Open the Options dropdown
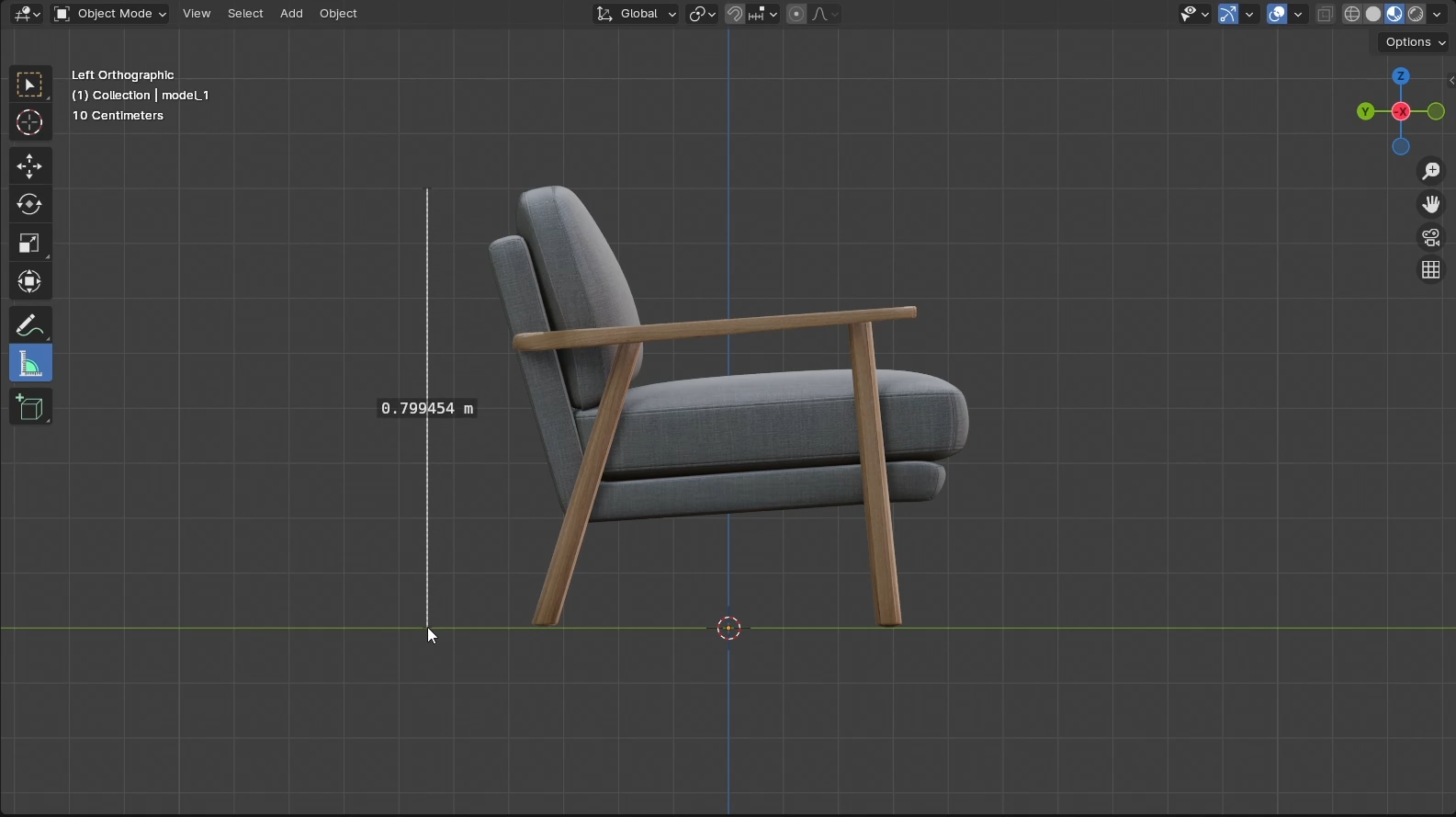1456x817 pixels. point(1415,42)
